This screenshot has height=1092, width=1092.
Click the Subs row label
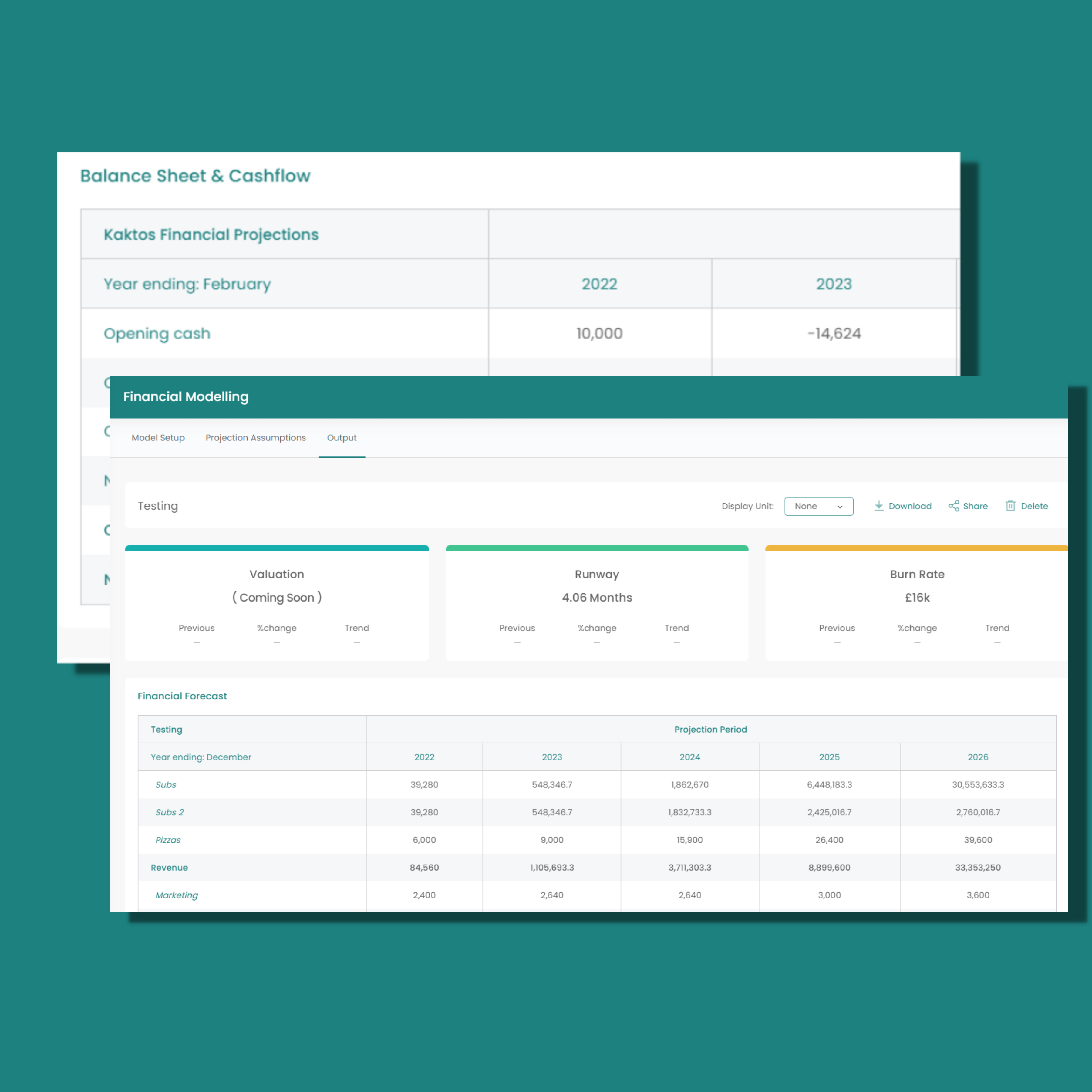tap(166, 784)
